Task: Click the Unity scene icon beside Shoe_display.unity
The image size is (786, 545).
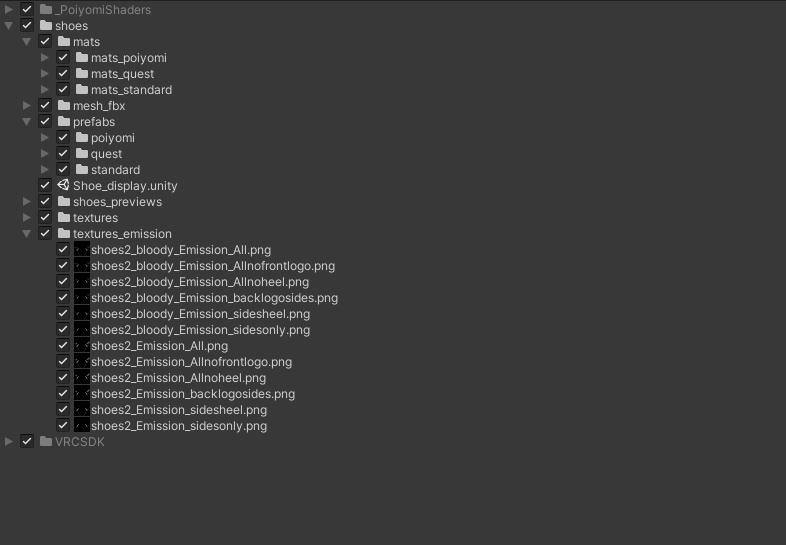Action: (63, 186)
